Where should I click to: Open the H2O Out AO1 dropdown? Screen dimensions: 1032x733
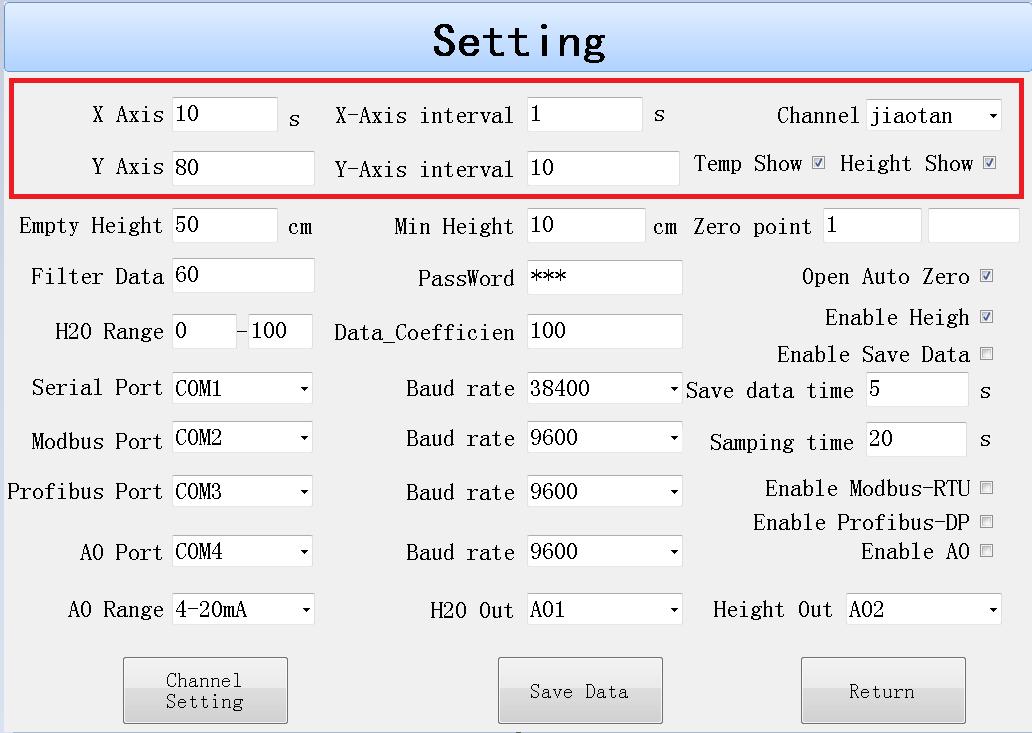(604, 609)
